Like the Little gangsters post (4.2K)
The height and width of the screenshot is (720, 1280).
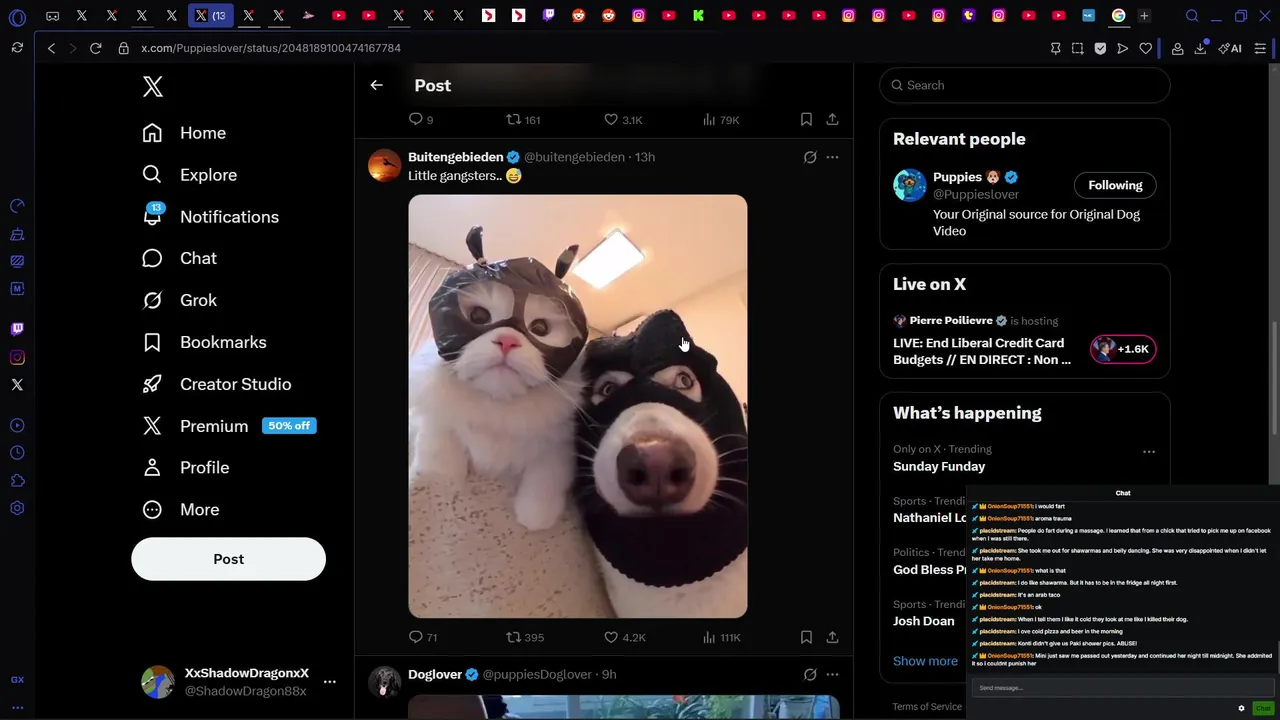pyautogui.click(x=625, y=637)
